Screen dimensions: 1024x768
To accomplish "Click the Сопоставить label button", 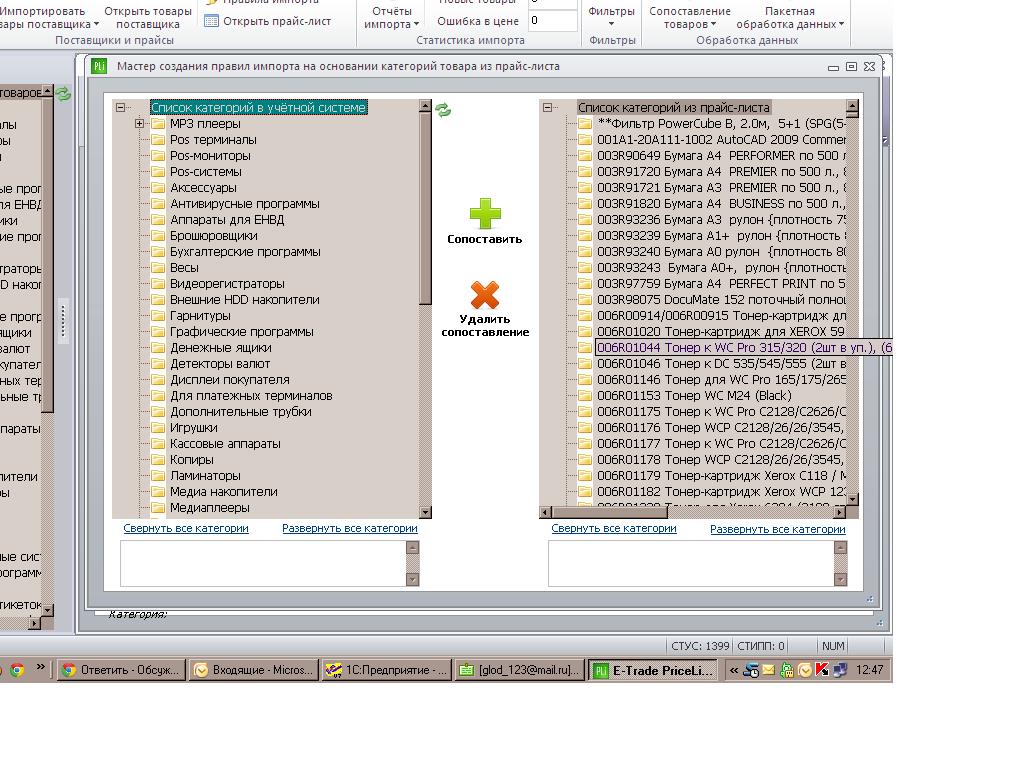I will [485, 239].
